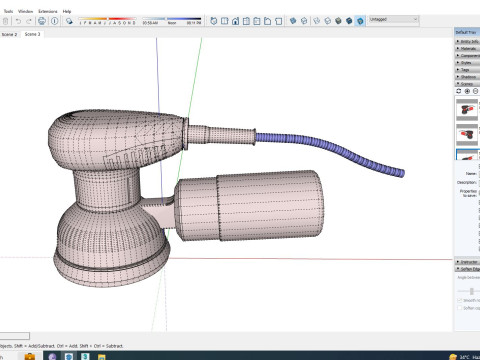Screen dimensions: 480x360
Task: Select the third highlighted scene thumbnail
Action: coord(468,154)
